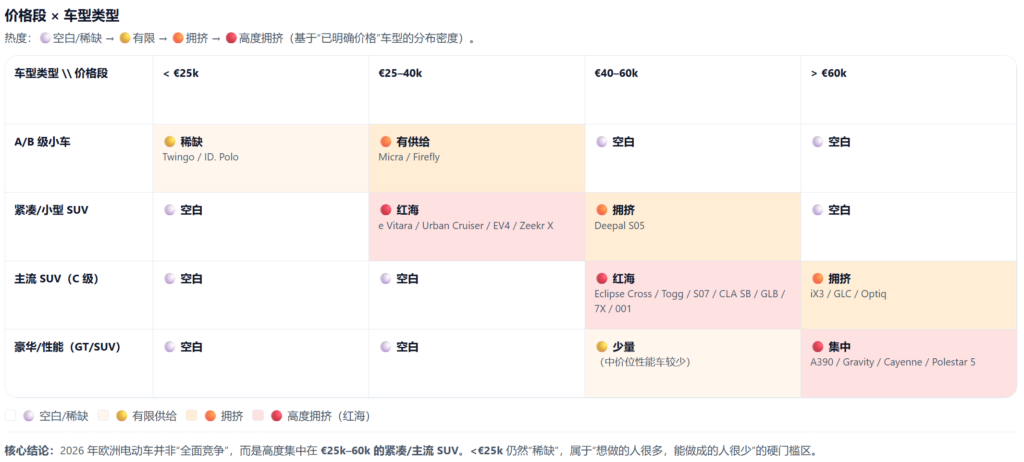
Task: Click the yellow dot beside 少量
Action: pos(602,346)
